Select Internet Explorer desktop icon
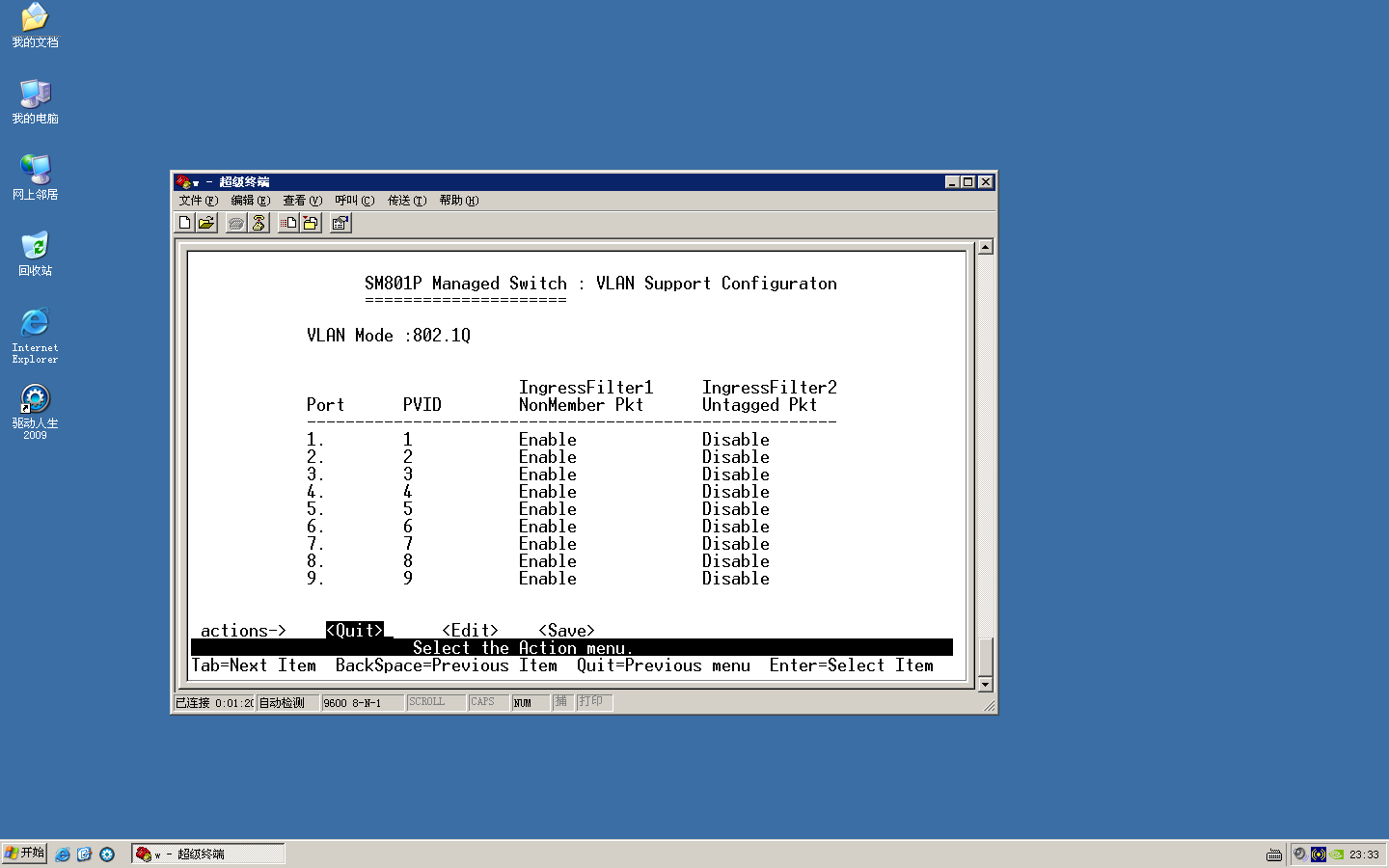This screenshot has width=1389, height=868. click(x=35, y=336)
